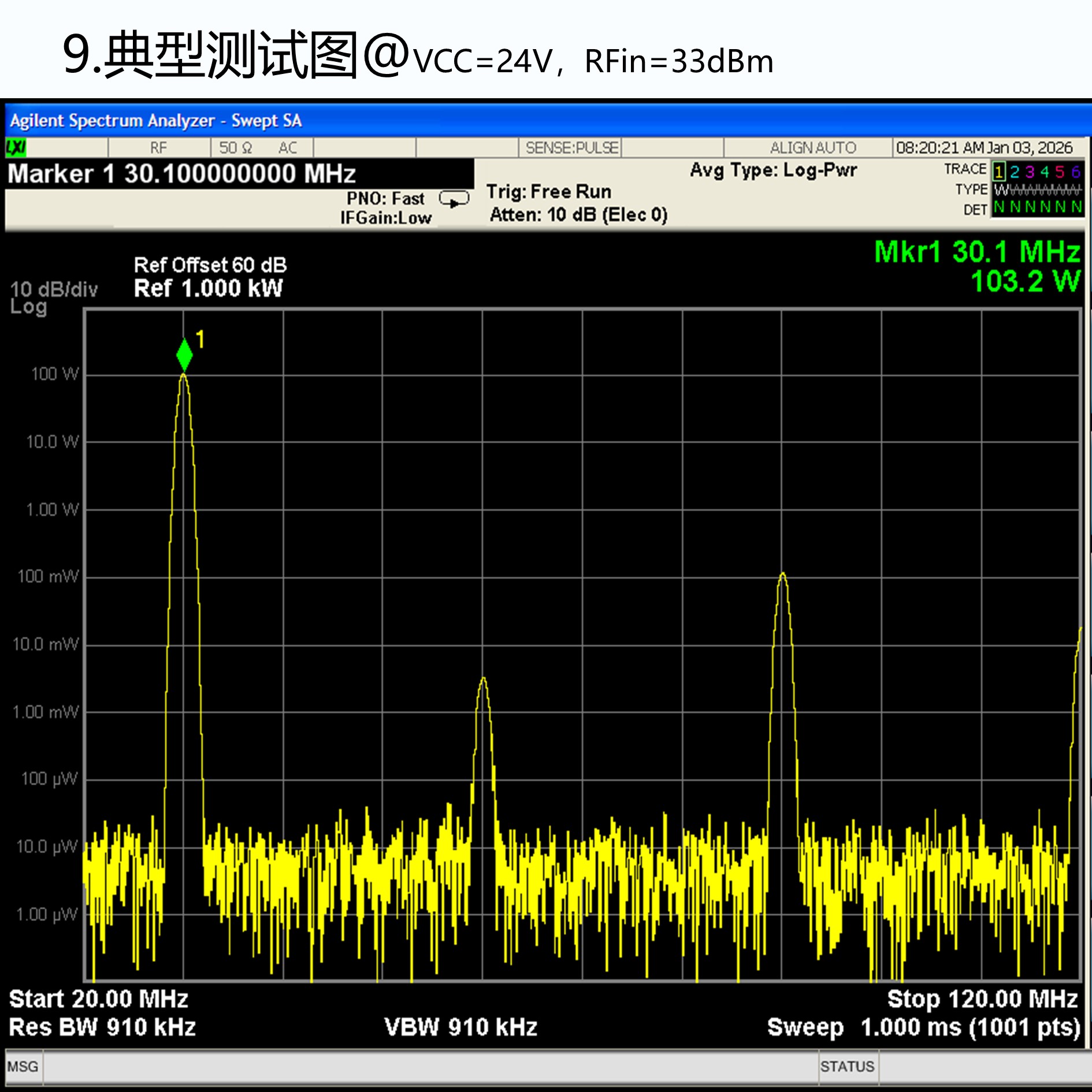
Task: Click 'Start 20.00 MHz' frequency text
Action: (99, 999)
